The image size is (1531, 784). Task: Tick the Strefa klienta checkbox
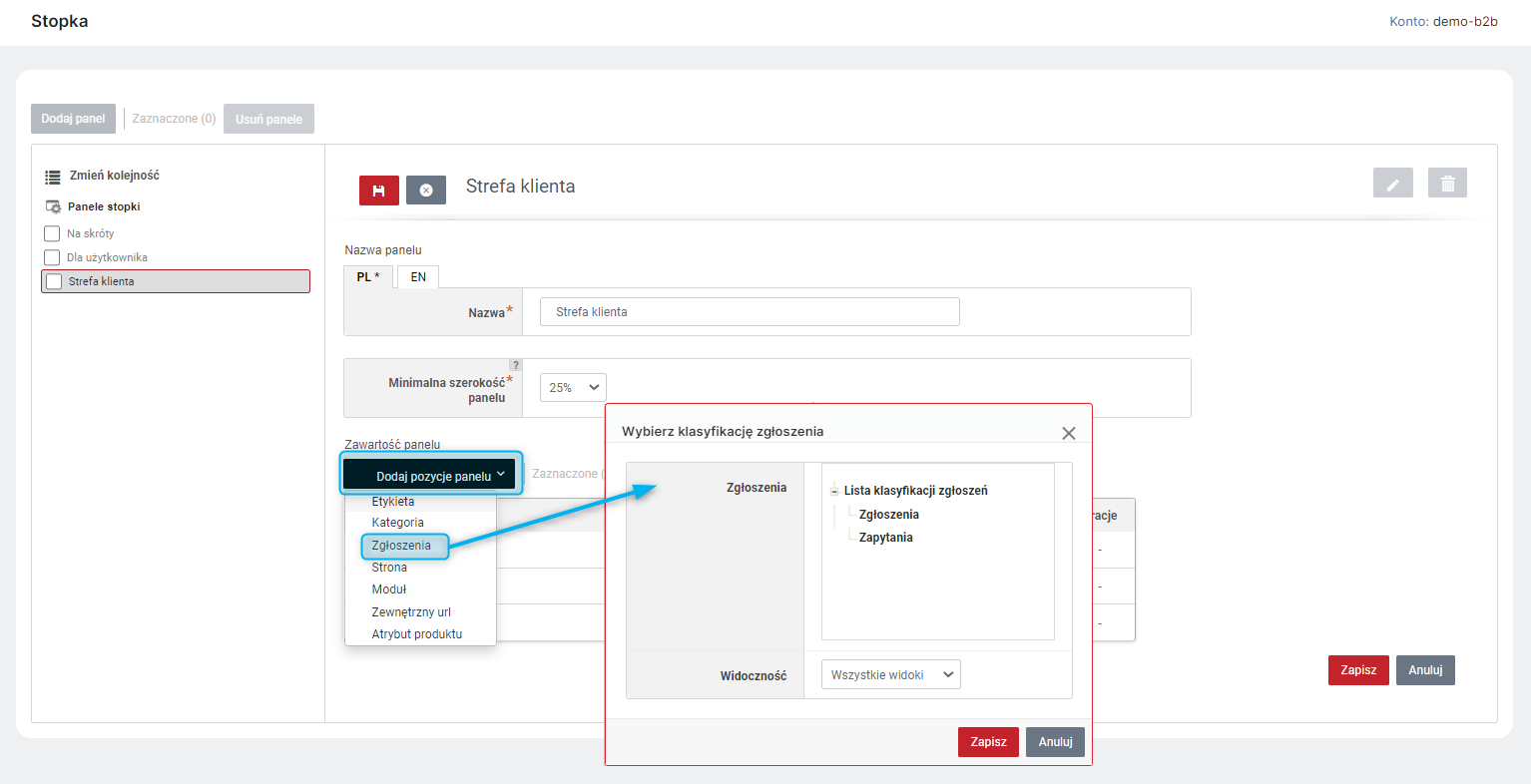coord(54,281)
